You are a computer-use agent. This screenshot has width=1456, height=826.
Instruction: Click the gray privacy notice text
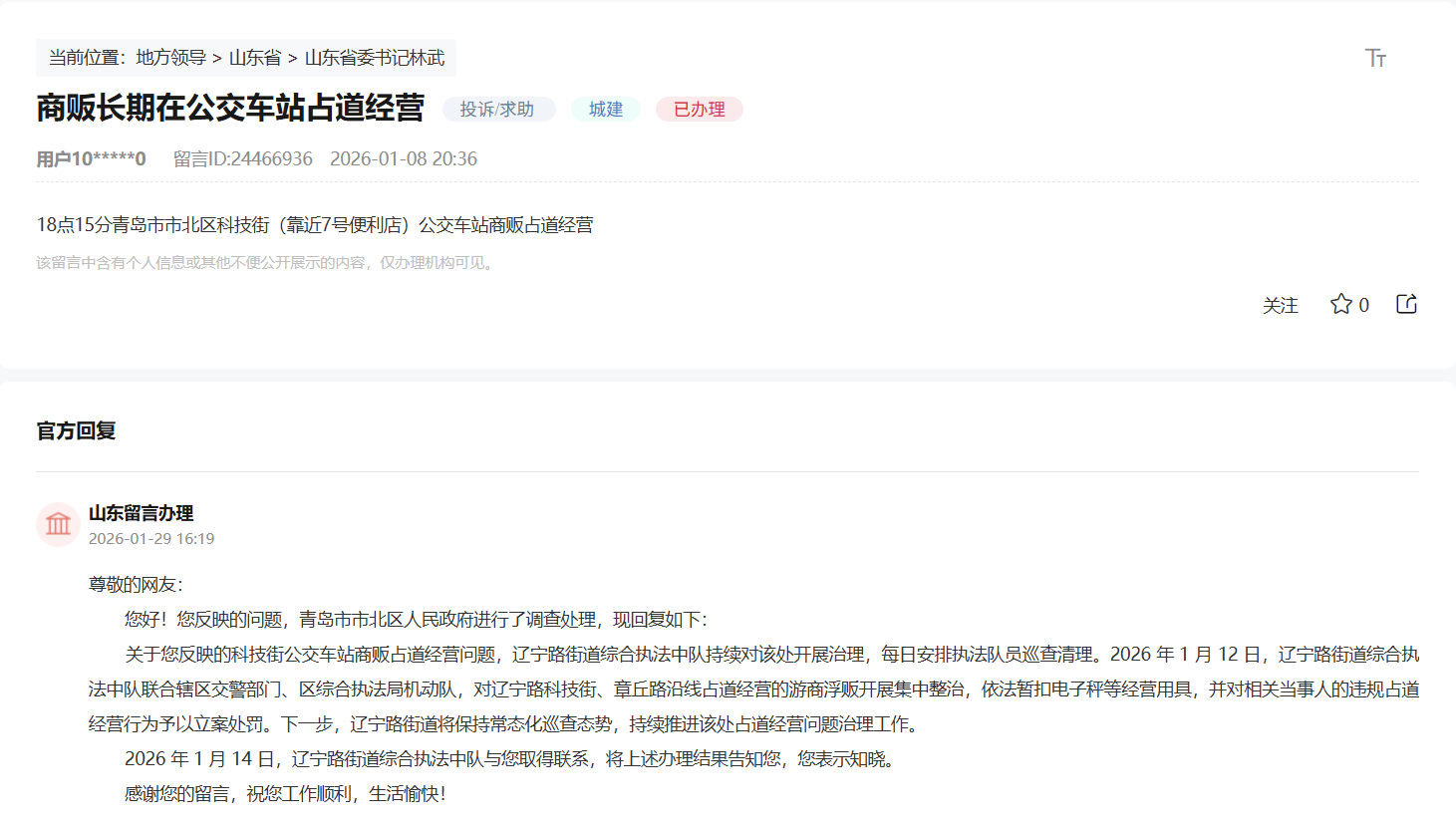click(x=262, y=264)
